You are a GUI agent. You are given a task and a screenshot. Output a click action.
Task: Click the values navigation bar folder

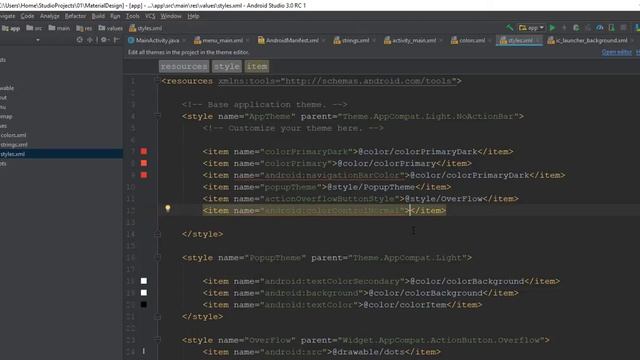(111, 28)
